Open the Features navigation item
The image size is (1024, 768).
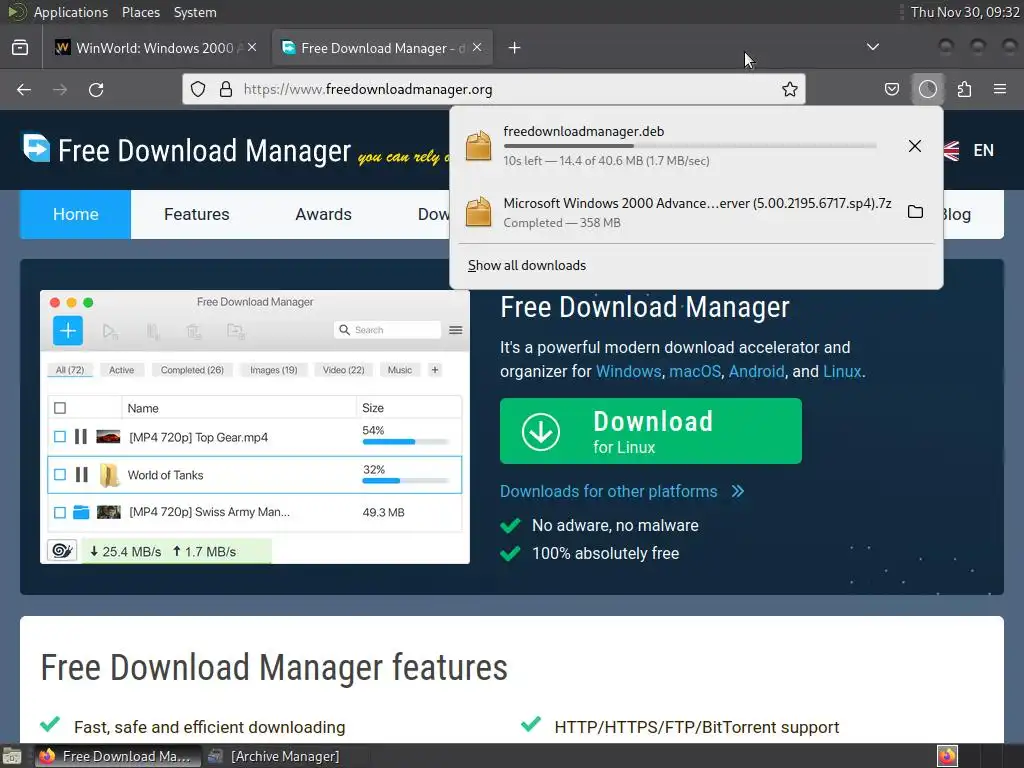197,214
